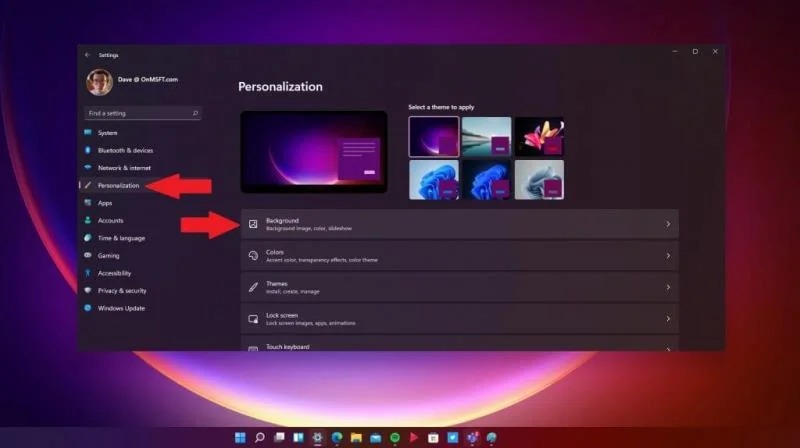Open the Mail app on the taskbar
Viewport: 800px width, 448px height.
376,438
